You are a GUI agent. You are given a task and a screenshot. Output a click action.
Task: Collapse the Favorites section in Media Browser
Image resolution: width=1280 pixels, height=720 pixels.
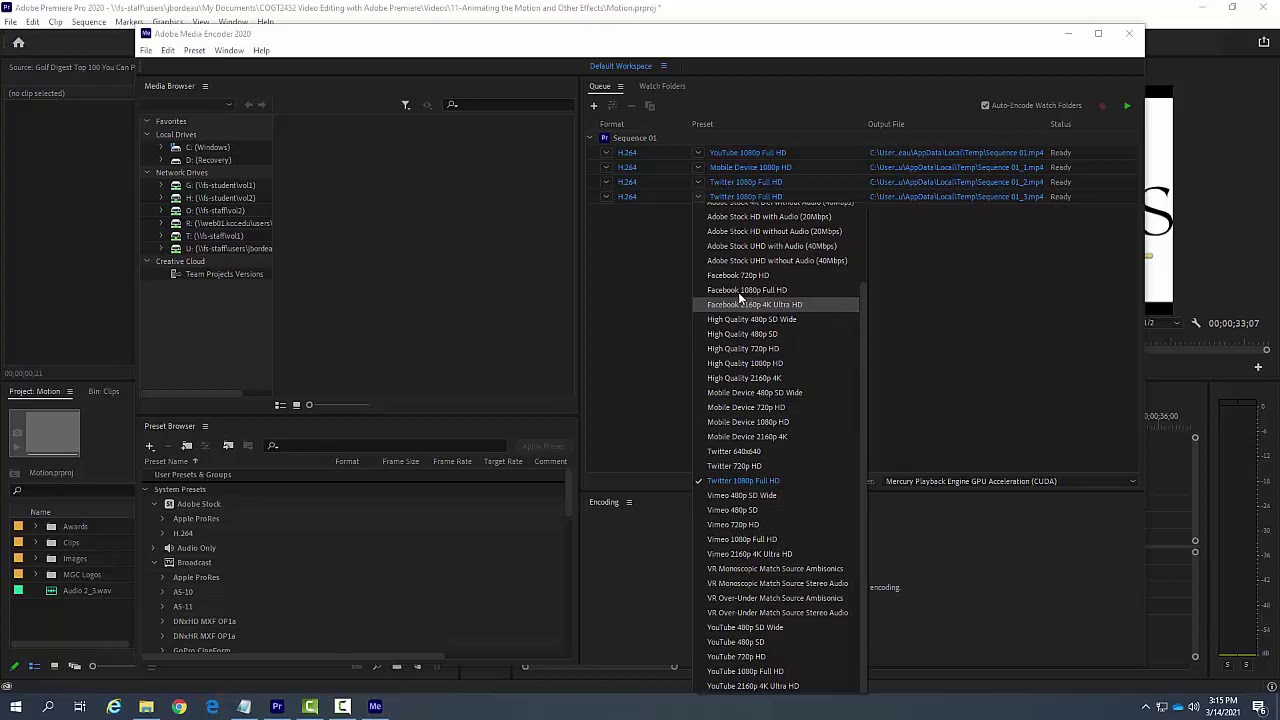pos(147,122)
